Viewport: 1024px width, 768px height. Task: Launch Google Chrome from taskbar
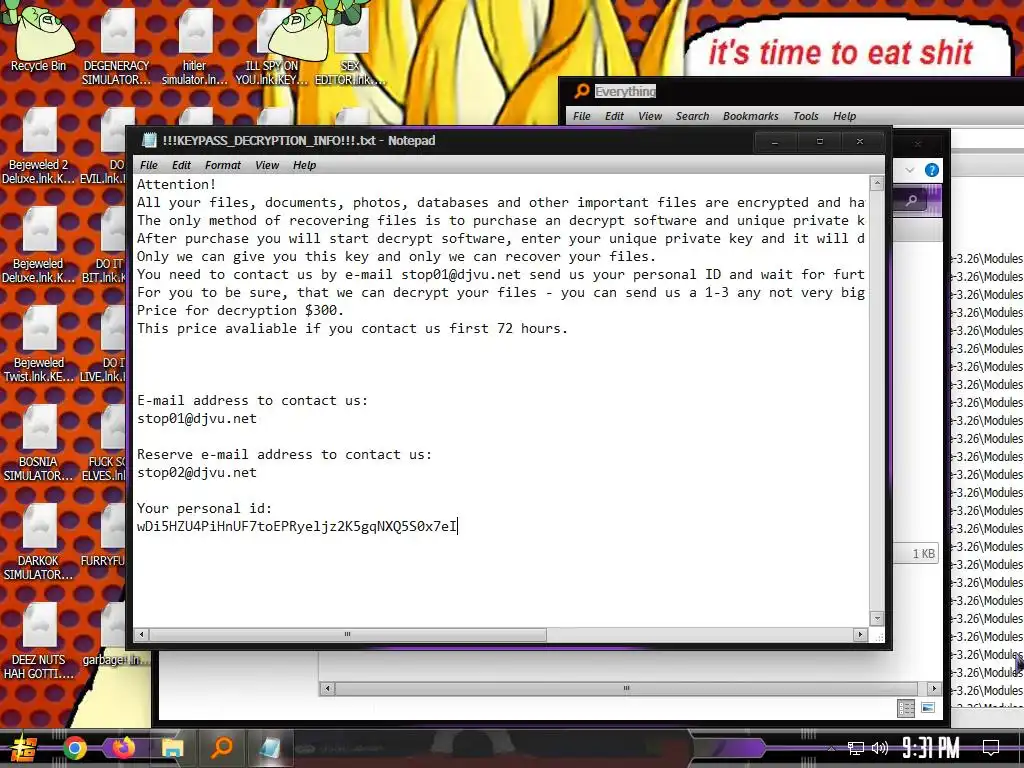(x=75, y=748)
